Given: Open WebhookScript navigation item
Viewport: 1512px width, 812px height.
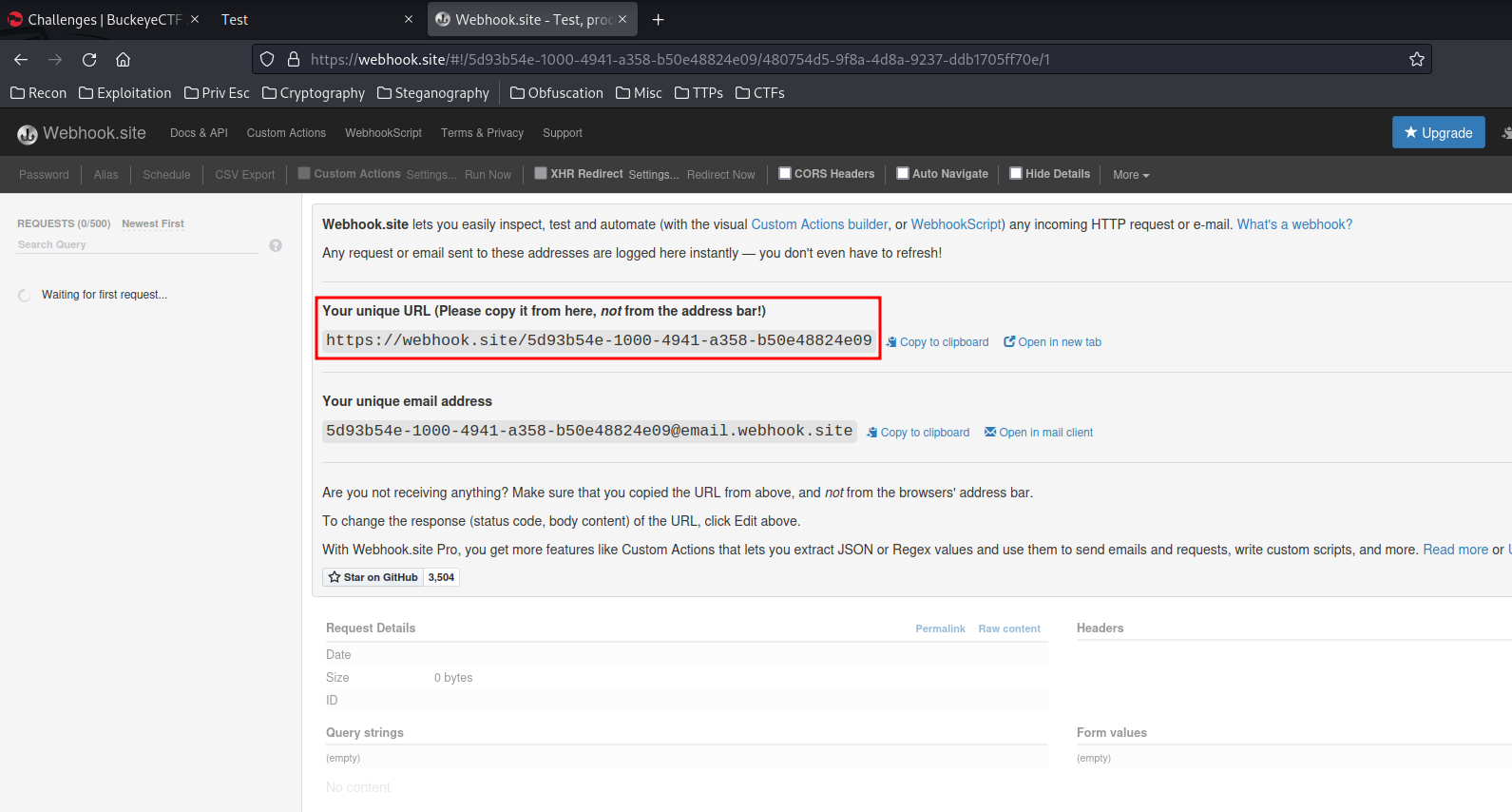Looking at the screenshot, I should pyautogui.click(x=383, y=133).
